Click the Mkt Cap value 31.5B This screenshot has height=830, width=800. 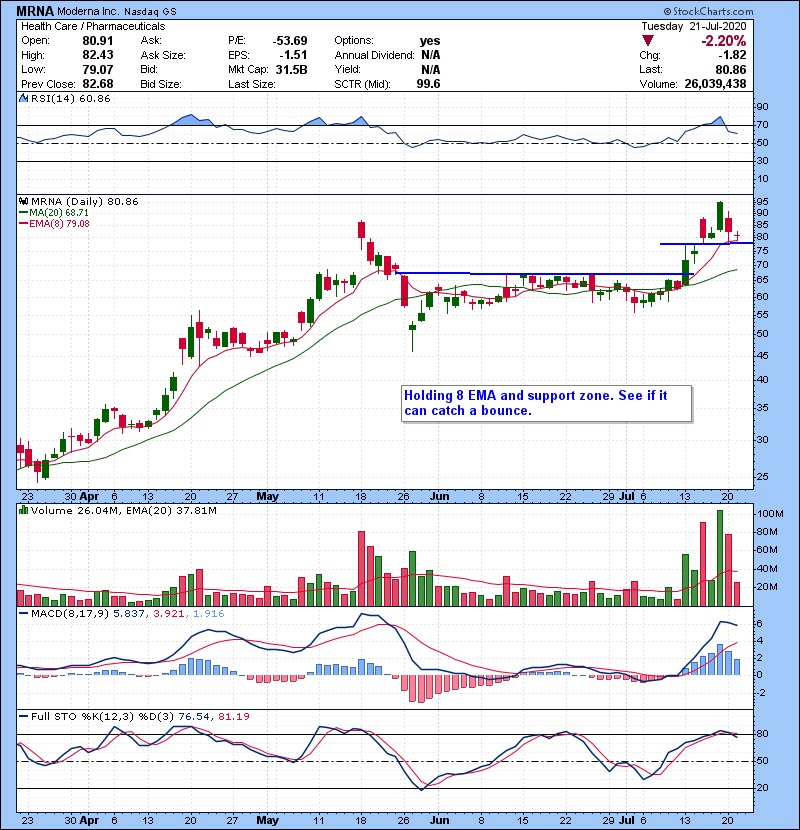(x=292, y=69)
